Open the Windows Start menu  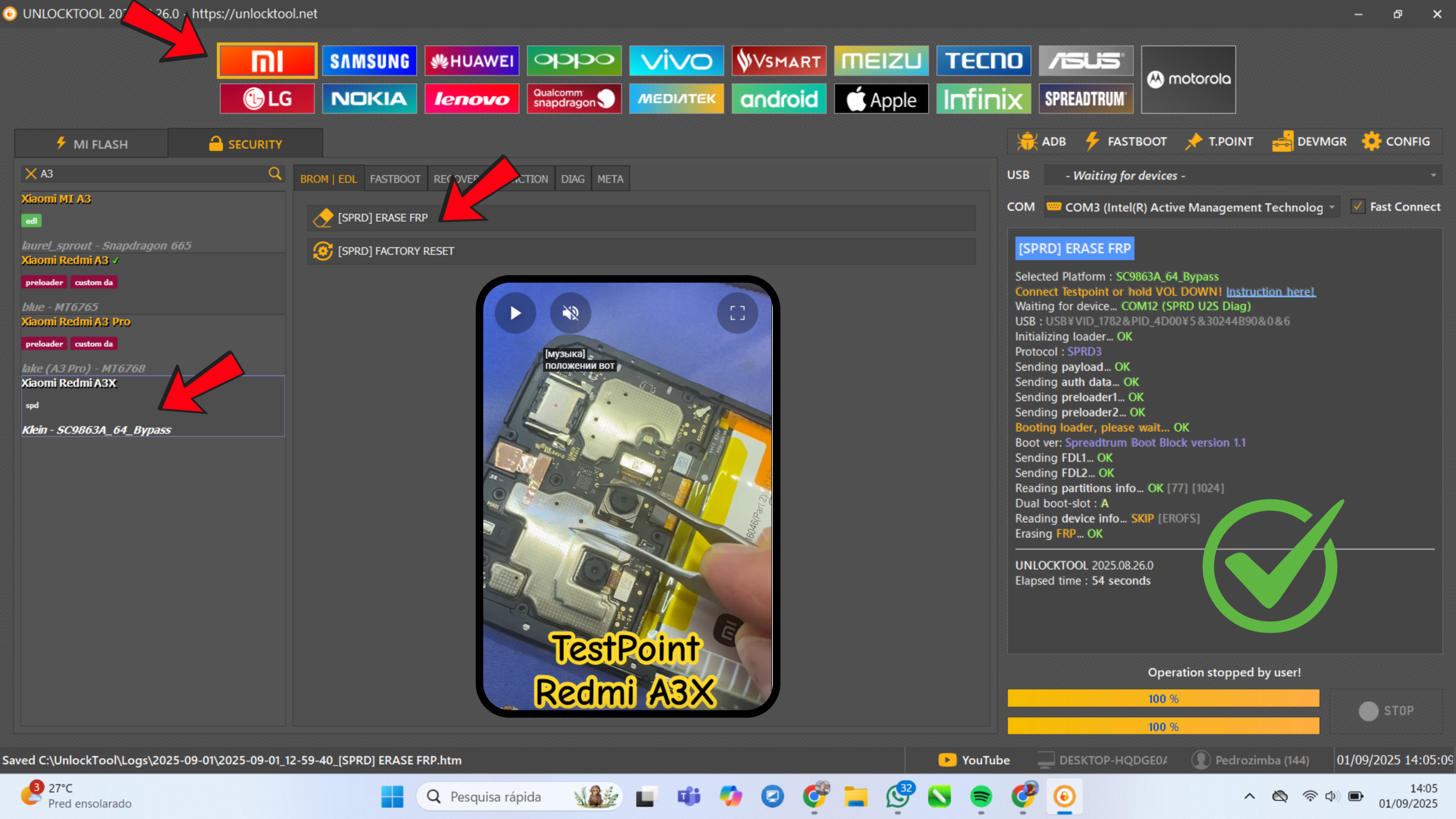coord(392,797)
